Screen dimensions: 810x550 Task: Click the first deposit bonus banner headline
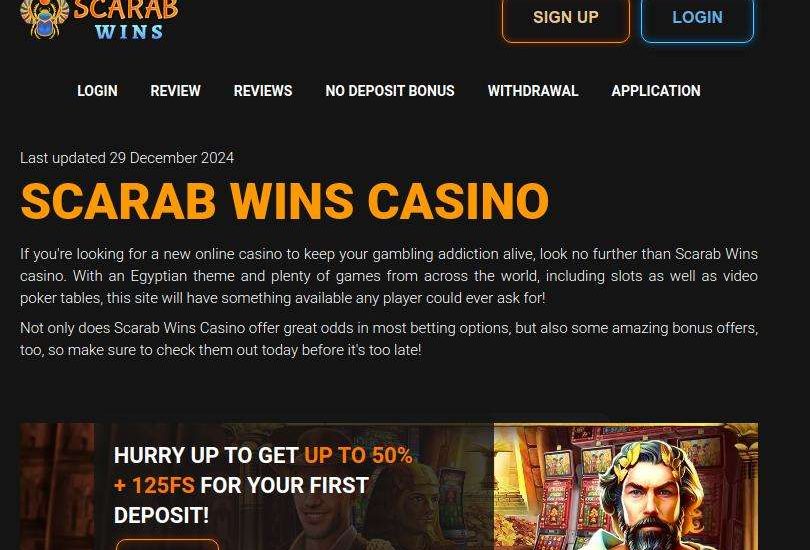tap(263, 485)
